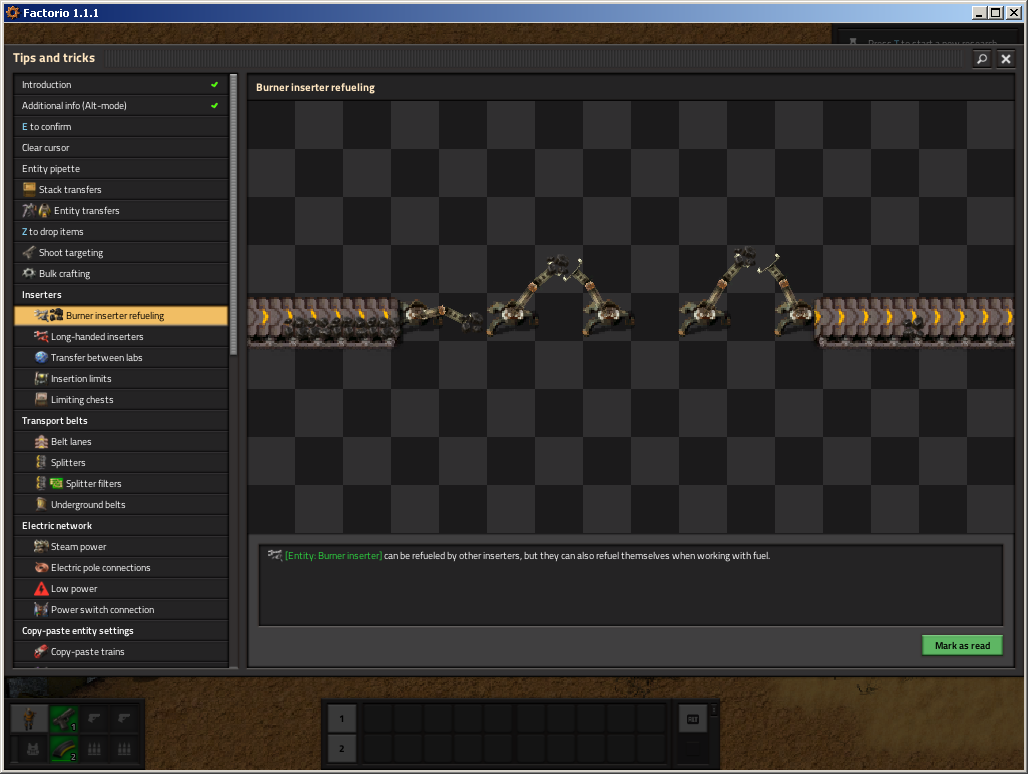This screenshot has height=774, width=1028.
Task: Toggle the ALT mode shortcut button
Action: (693, 719)
